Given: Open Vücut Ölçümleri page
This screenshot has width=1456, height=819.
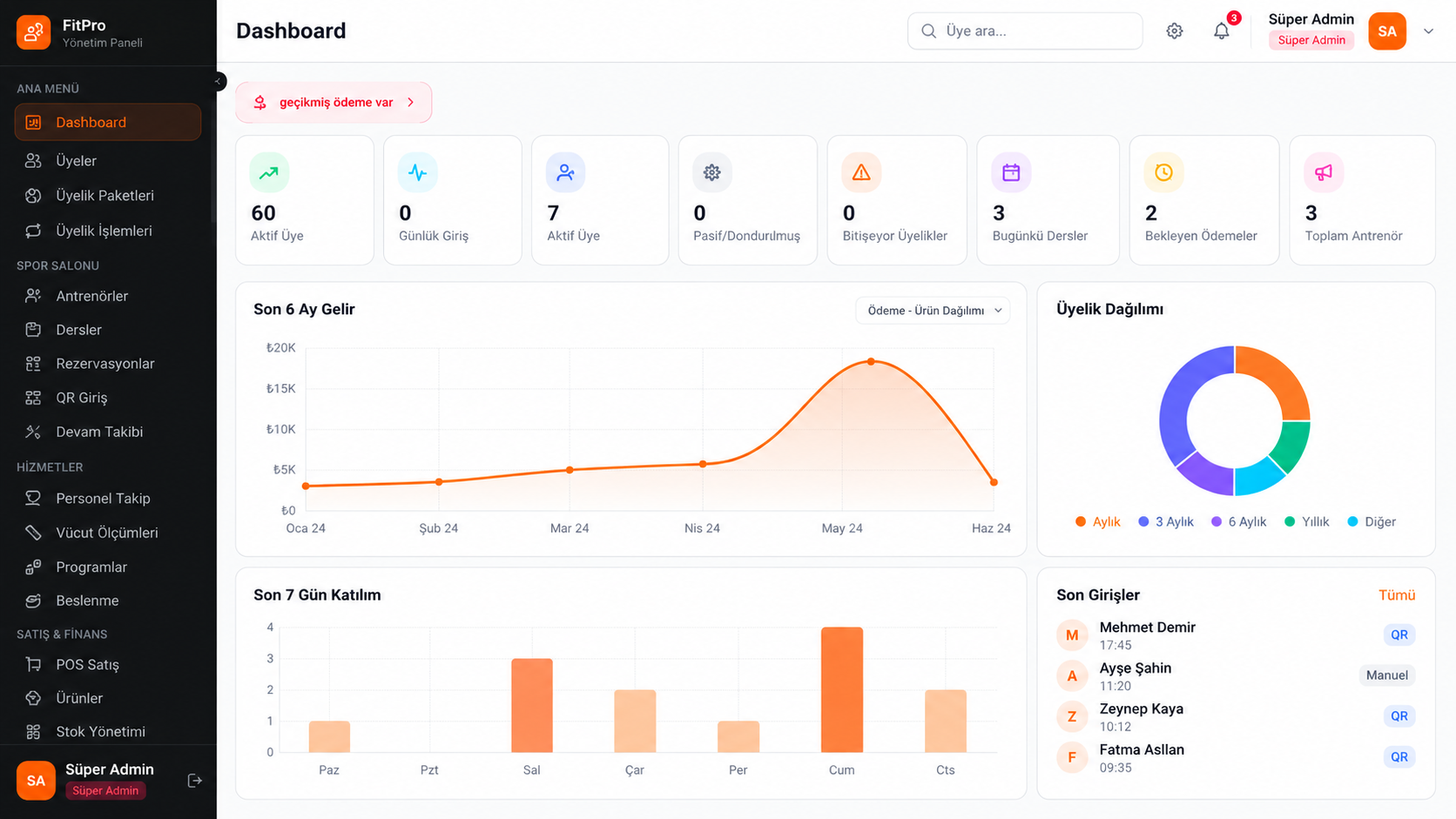Looking at the screenshot, I should click(x=108, y=533).
